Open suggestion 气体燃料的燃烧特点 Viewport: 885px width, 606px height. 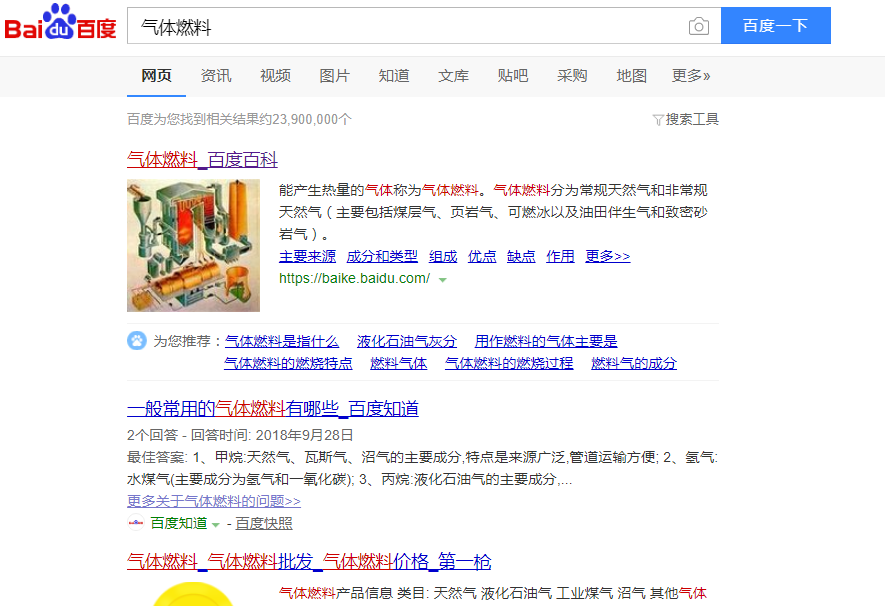click(288, 363)
